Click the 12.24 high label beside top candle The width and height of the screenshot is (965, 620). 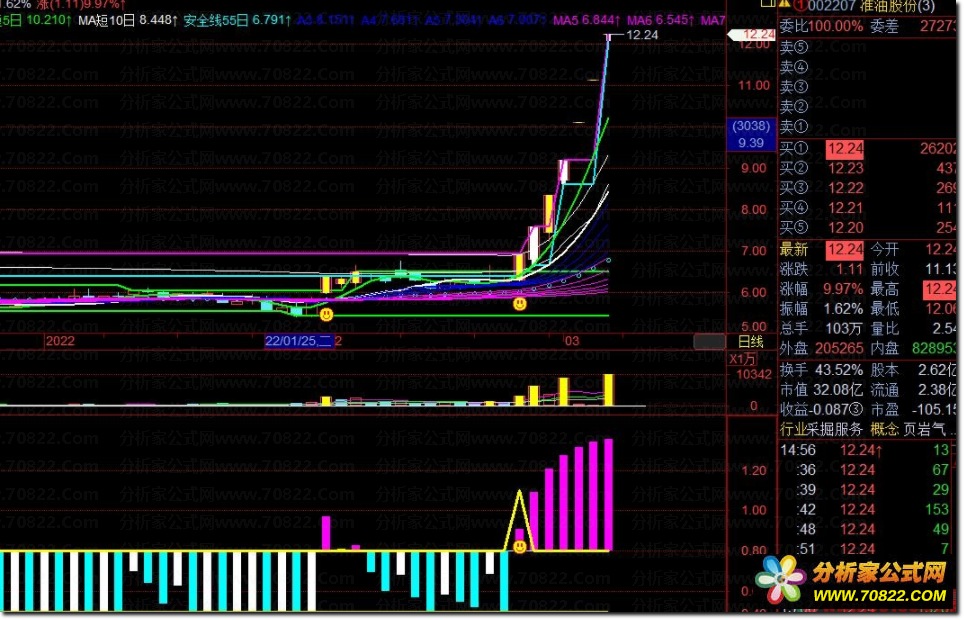[642, 35]
